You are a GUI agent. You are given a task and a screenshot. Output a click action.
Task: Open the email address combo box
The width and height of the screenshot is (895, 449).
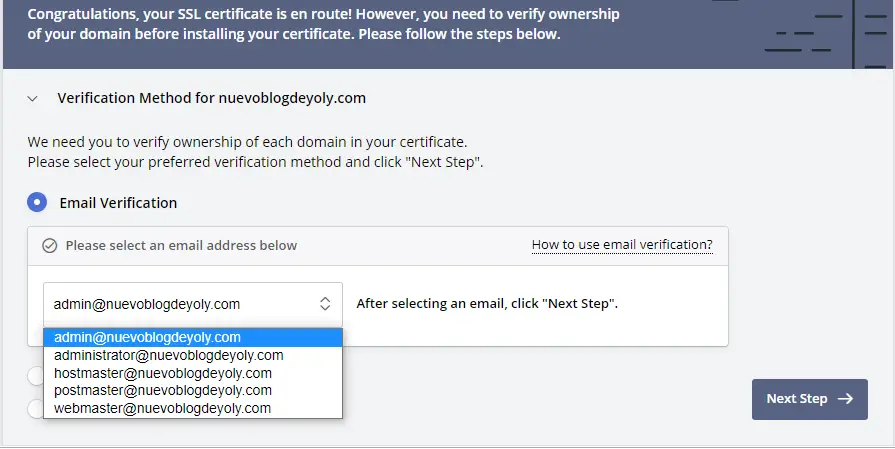[x=193, y=304]
